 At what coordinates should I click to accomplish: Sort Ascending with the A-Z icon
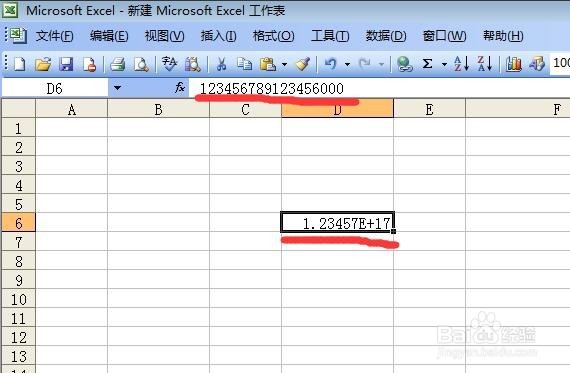click(461, 64)
